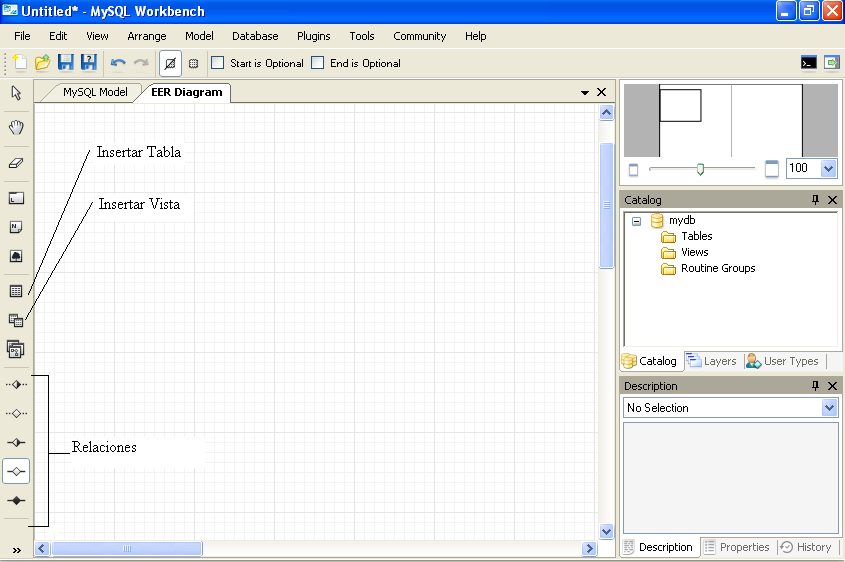Viewport: 845px width, 562px height.
Task: Click the save model icon
Action: click(65, 63)
